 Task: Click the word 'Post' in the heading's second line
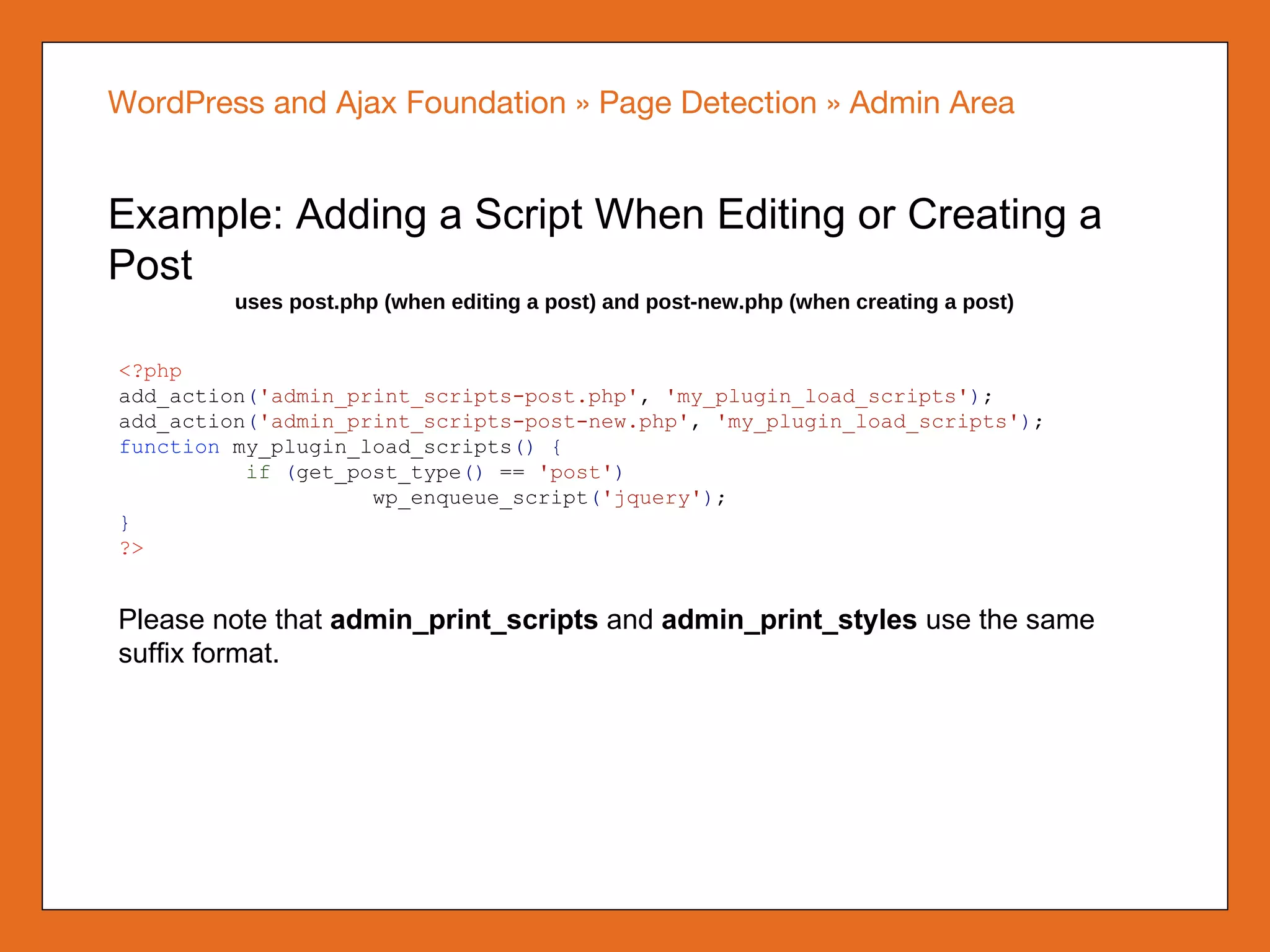point(150,265)
